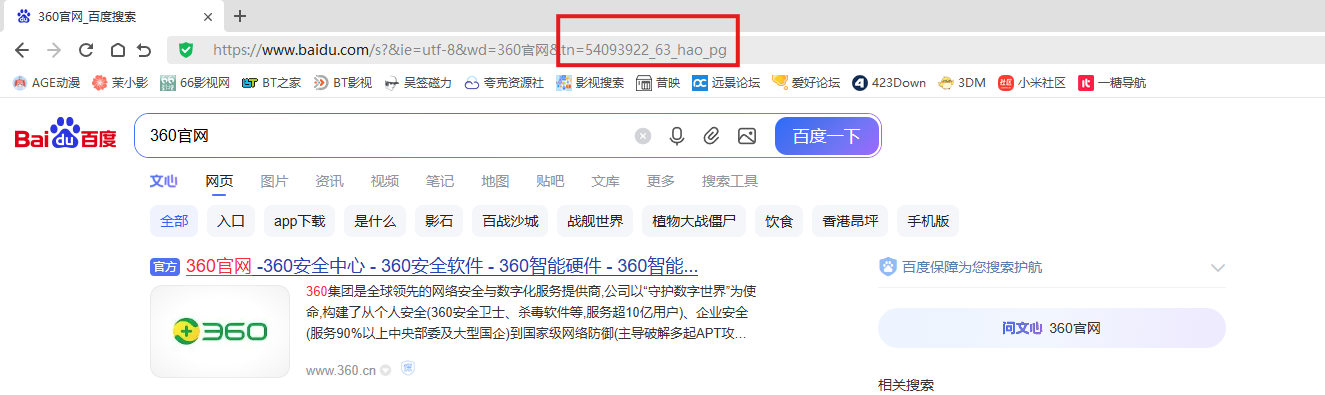Click the green security shield in address bar

[x=185, y=50]
